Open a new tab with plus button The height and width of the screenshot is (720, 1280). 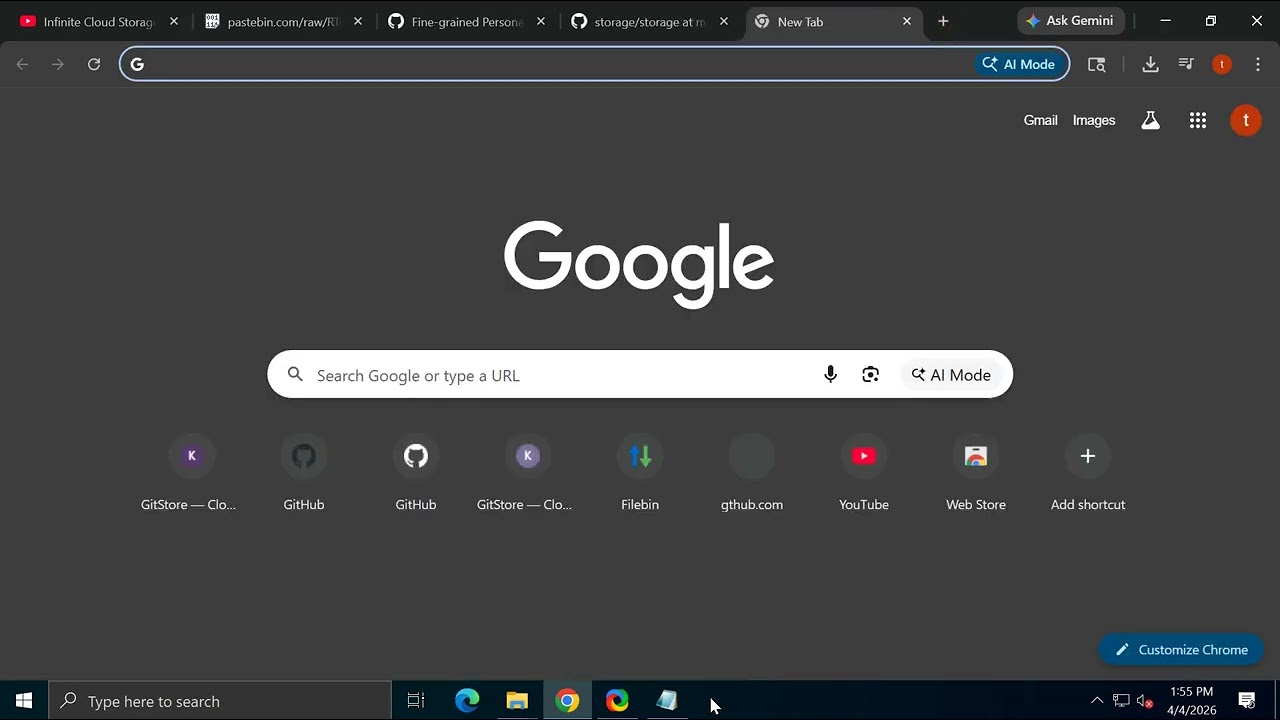(x=943, y=21)
